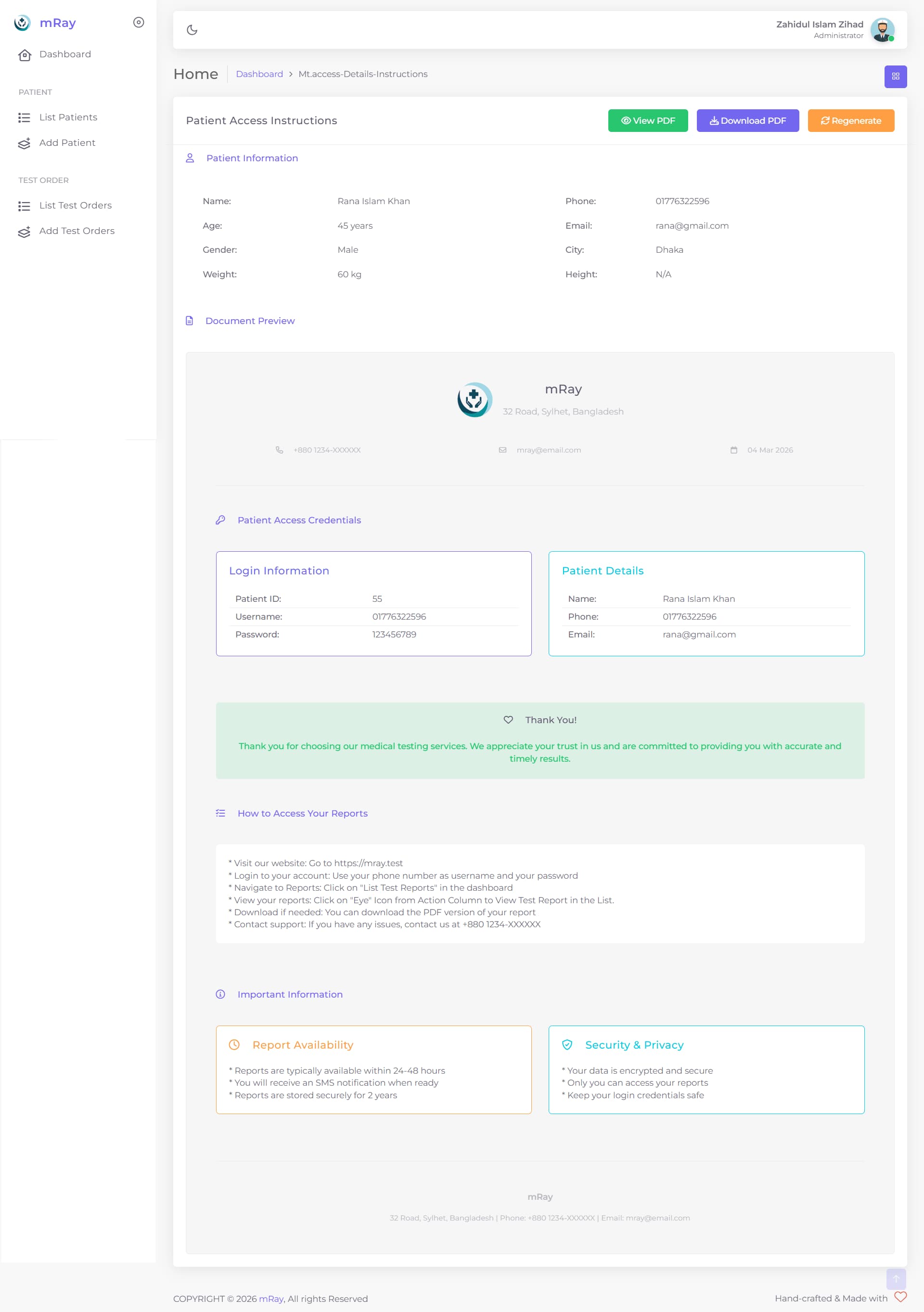Click the List Test Orders list icon
The image size is (924, 1312).
point(24,206)
